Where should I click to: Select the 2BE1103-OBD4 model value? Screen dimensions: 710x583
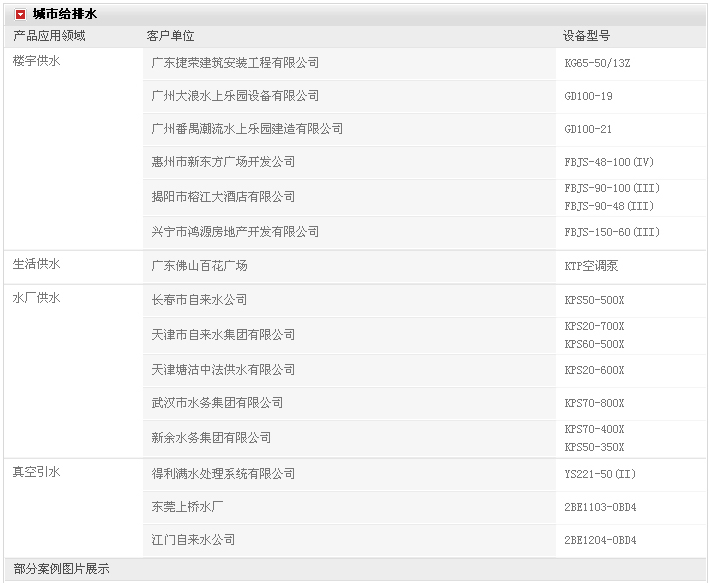(x=600, y=507)
